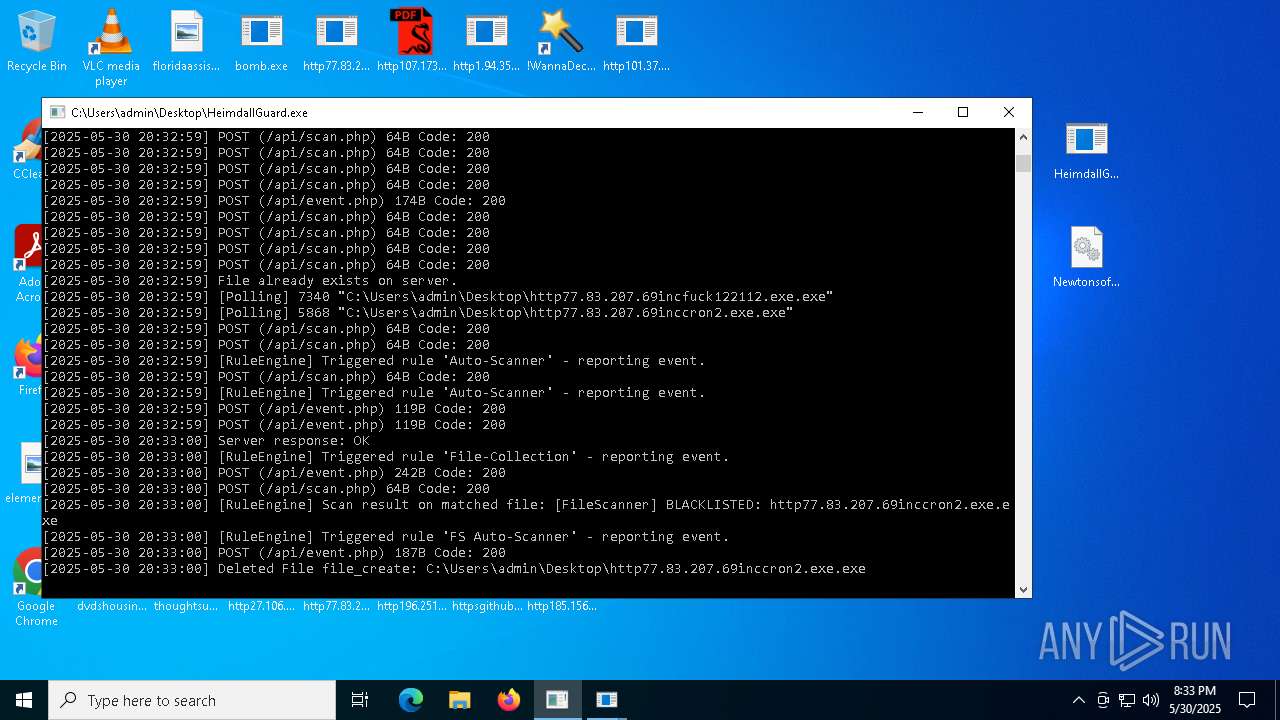
Task: Select the thoughtsu... desktop file label
Action: click(186, 606)
